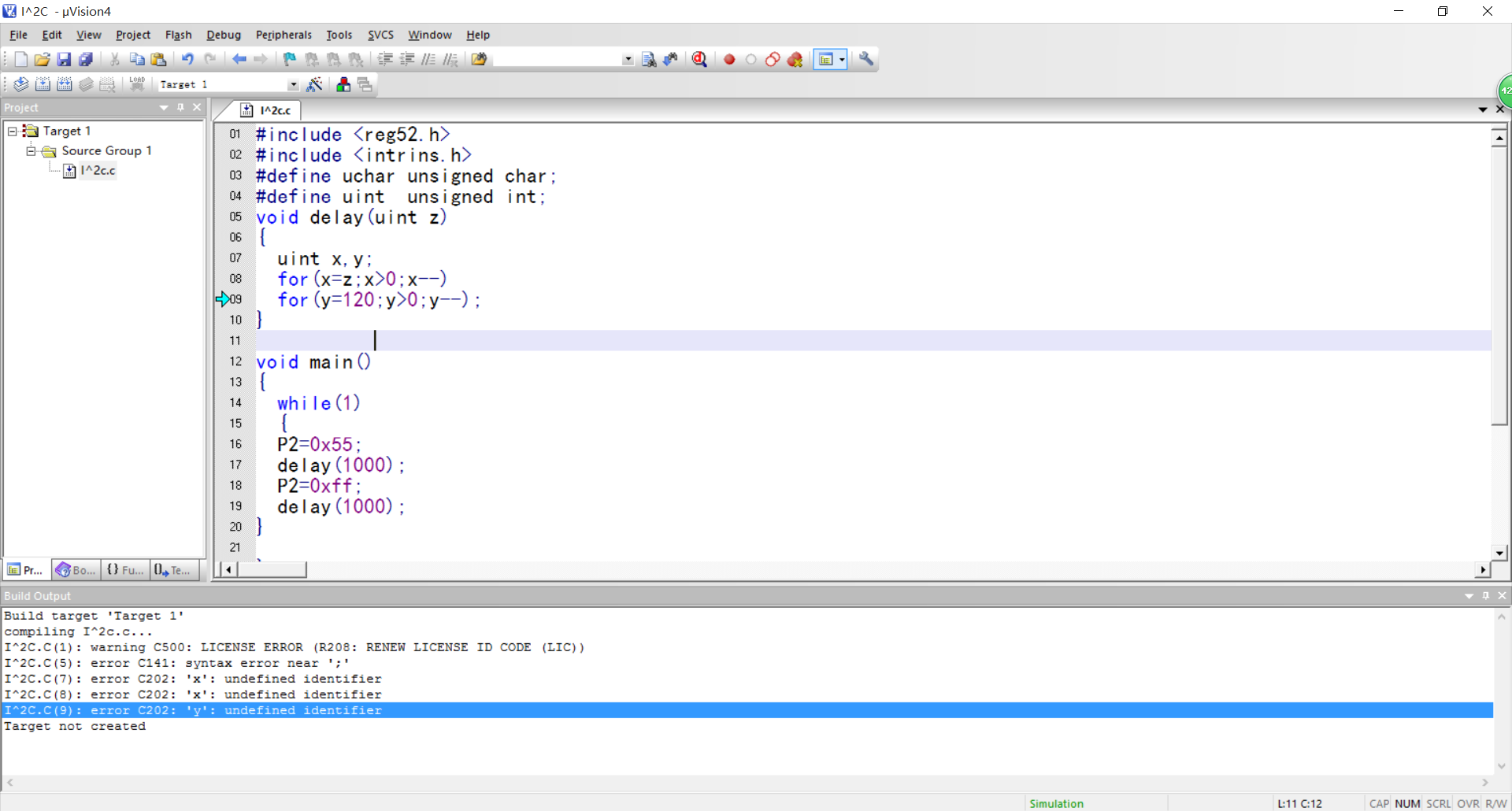
Task: Switch to the Functions tab in Project panel
Action: coord(125,569)
